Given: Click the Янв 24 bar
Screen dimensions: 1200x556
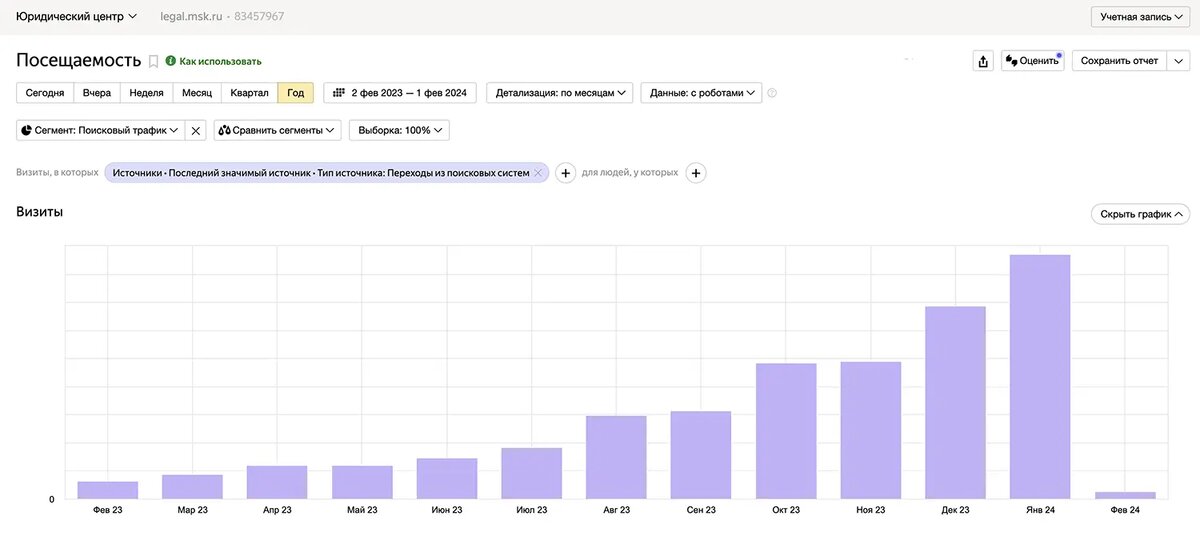Looking at the screenshot, I should tap(1040, 377).
